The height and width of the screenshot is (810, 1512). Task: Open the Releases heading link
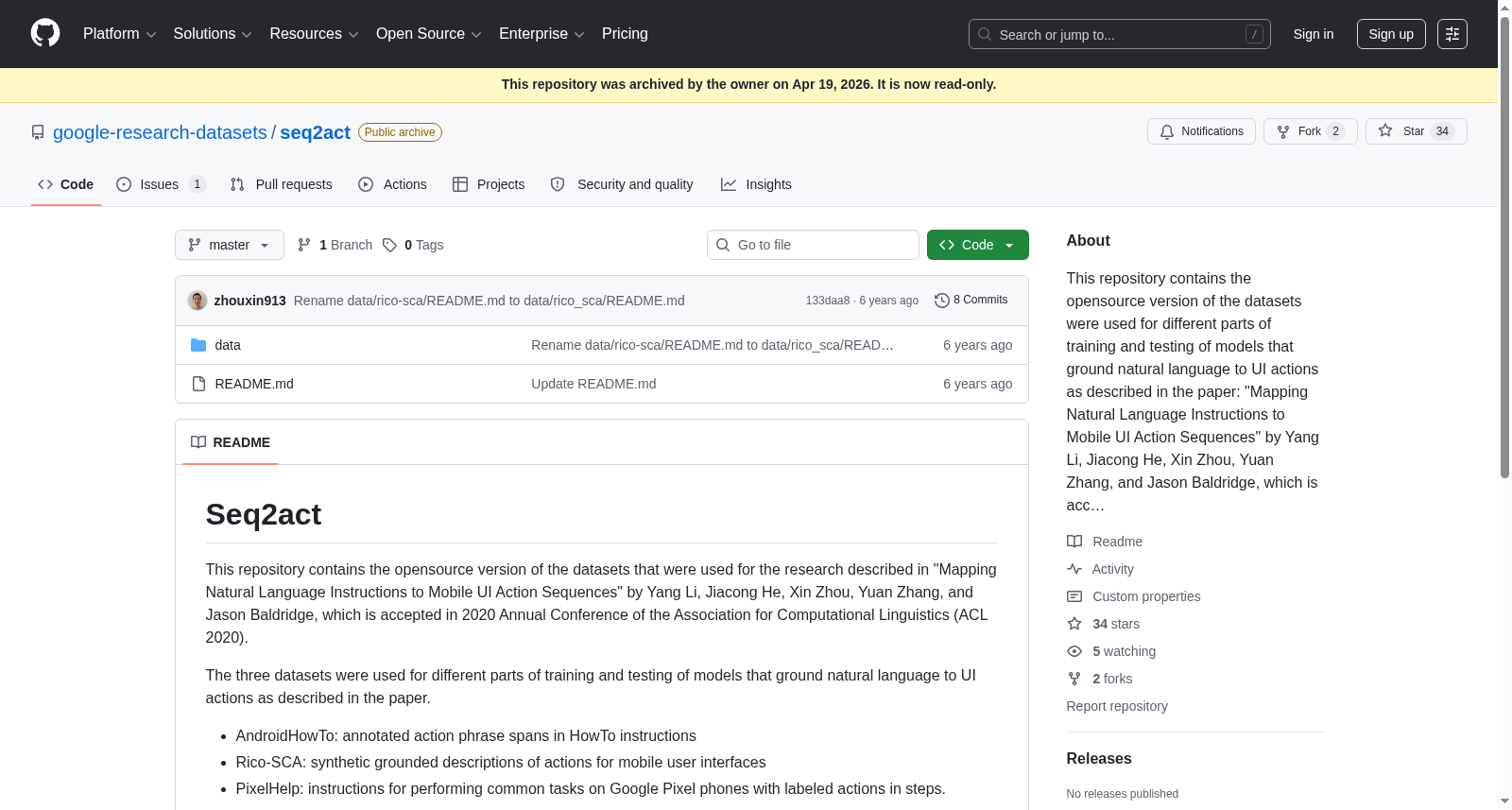click(x=1099, y=759)
